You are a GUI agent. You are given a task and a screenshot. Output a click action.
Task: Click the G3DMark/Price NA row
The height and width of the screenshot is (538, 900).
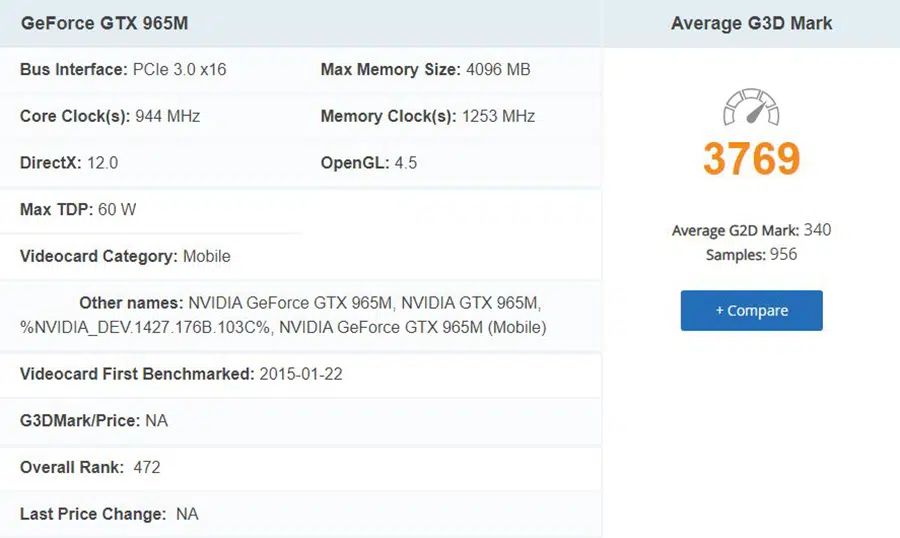94,421
